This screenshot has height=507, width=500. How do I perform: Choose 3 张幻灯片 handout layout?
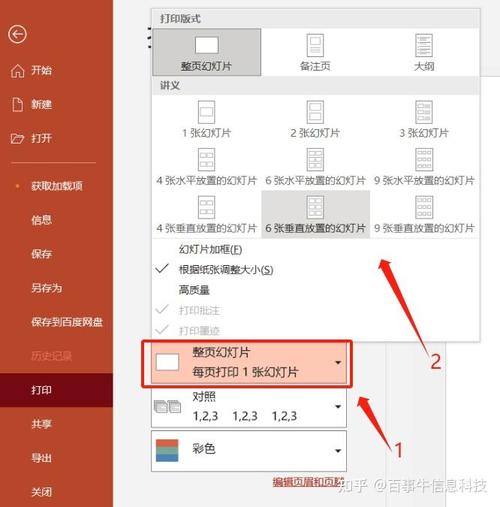424,119
